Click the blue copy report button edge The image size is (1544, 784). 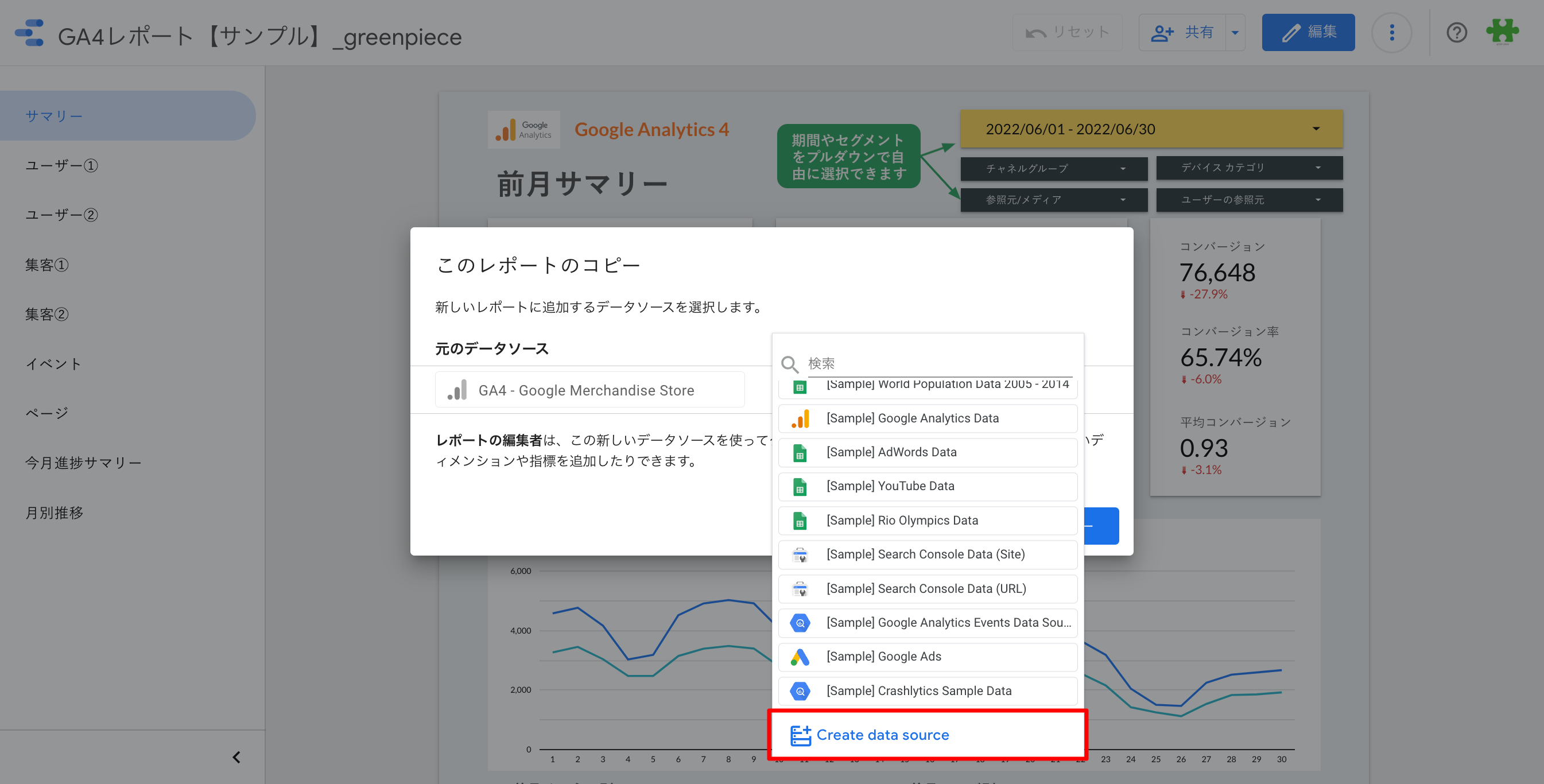click(x=1101, y=526)
